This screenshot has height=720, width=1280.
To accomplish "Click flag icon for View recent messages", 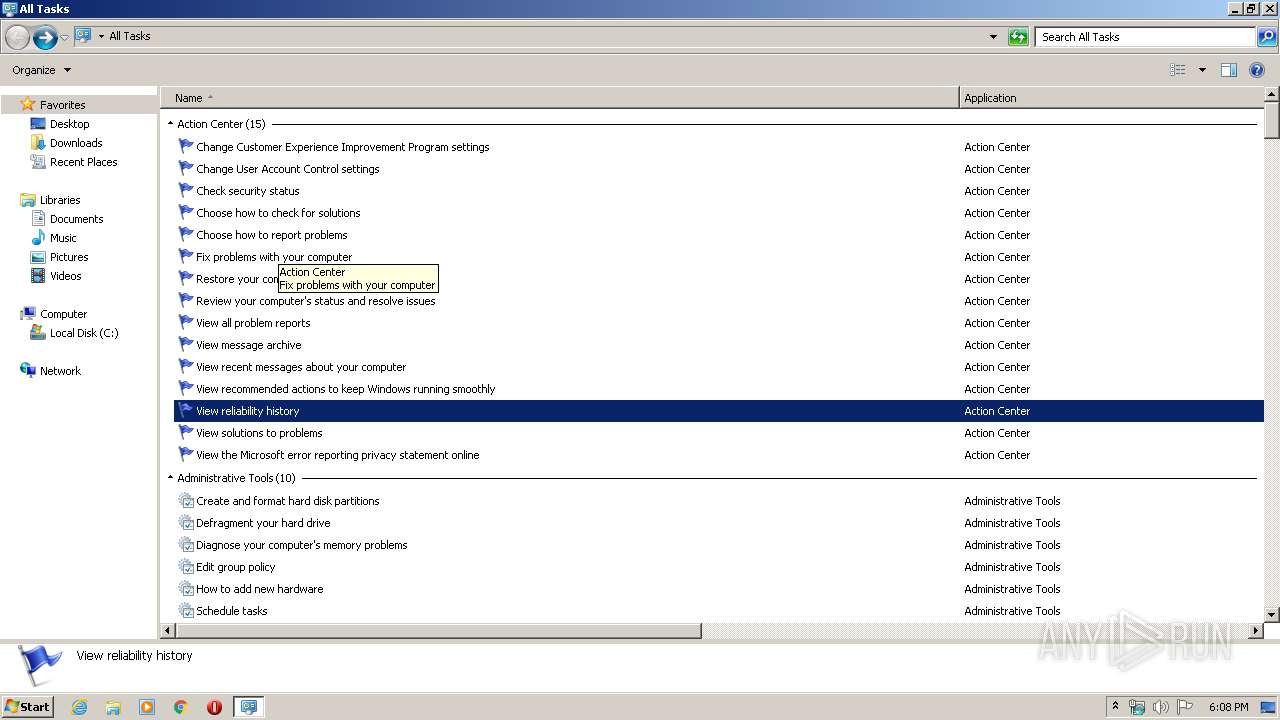I will click(x=185, y=366).
